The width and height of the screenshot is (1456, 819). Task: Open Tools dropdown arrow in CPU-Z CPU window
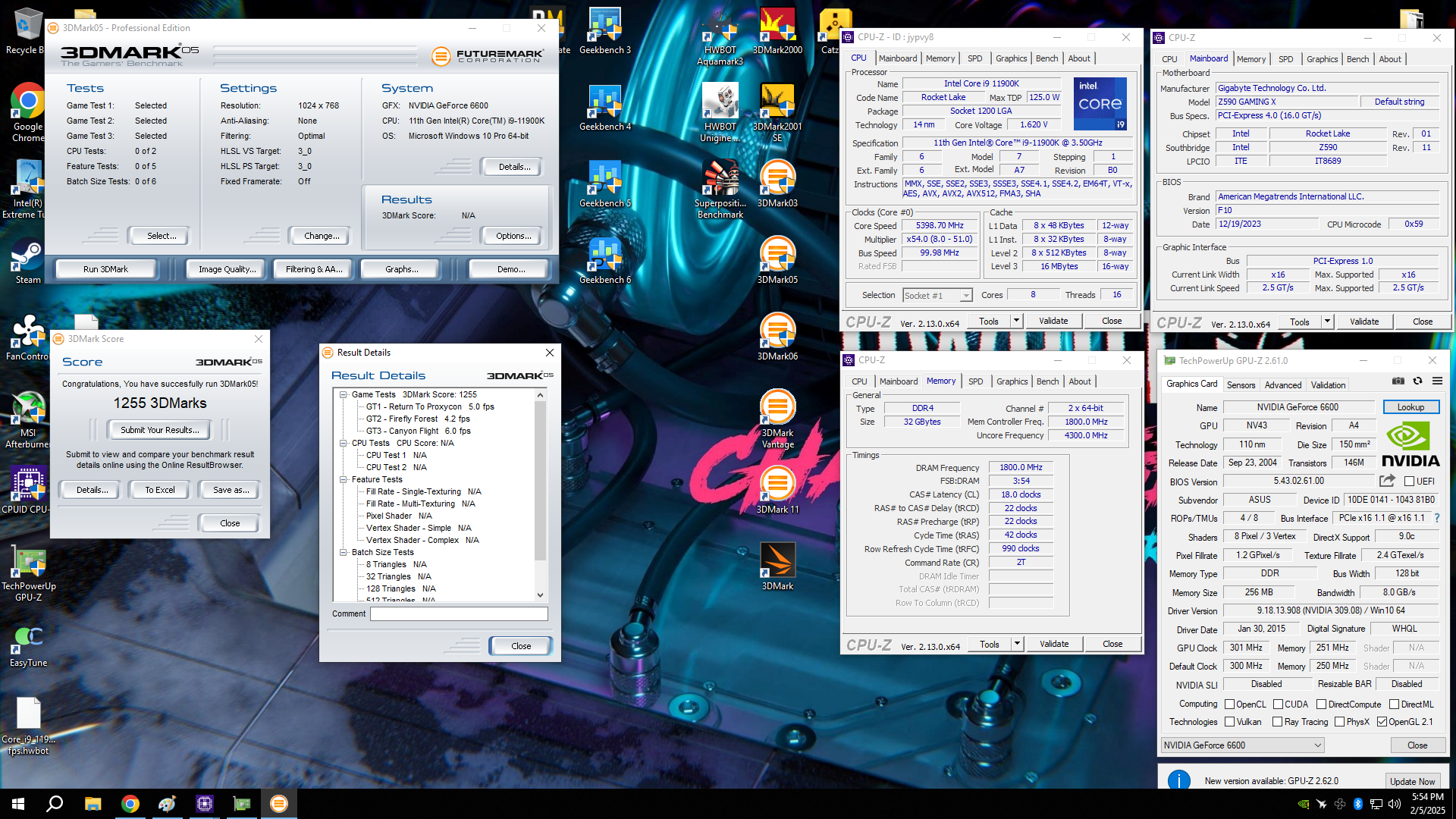tap(1016, 321)
